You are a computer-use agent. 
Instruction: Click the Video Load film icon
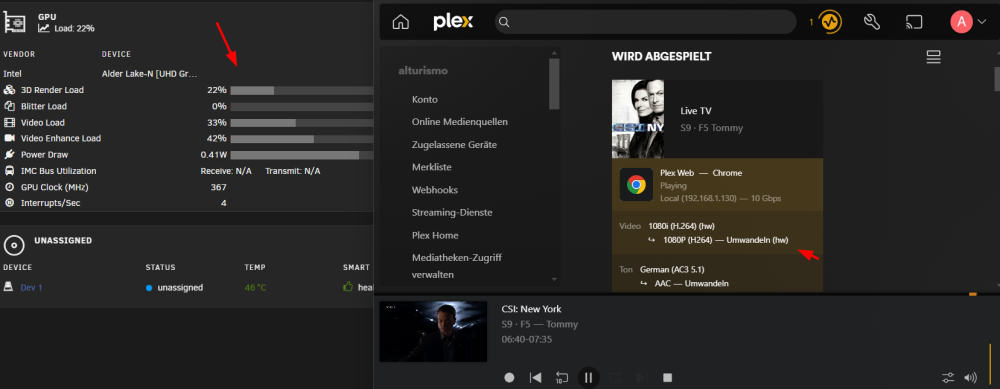tap(9, 122)
